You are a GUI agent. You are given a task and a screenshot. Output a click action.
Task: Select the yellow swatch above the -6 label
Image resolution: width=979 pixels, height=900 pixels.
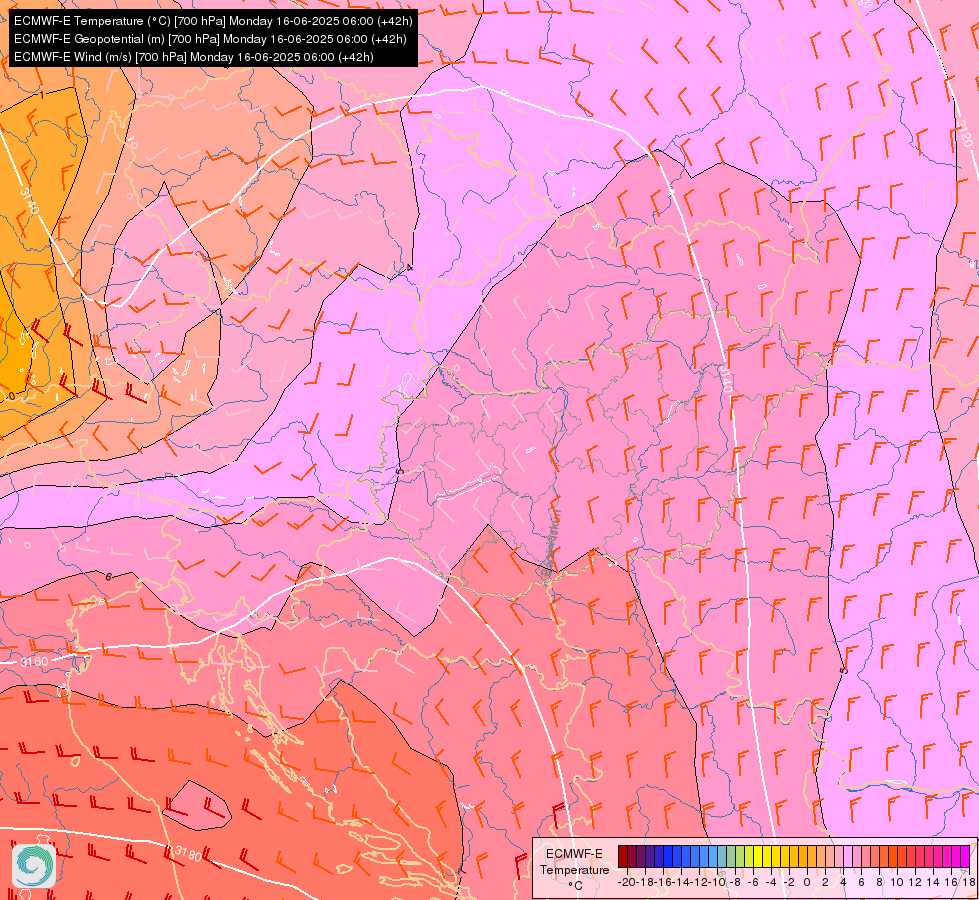click(x=758, y=856)
